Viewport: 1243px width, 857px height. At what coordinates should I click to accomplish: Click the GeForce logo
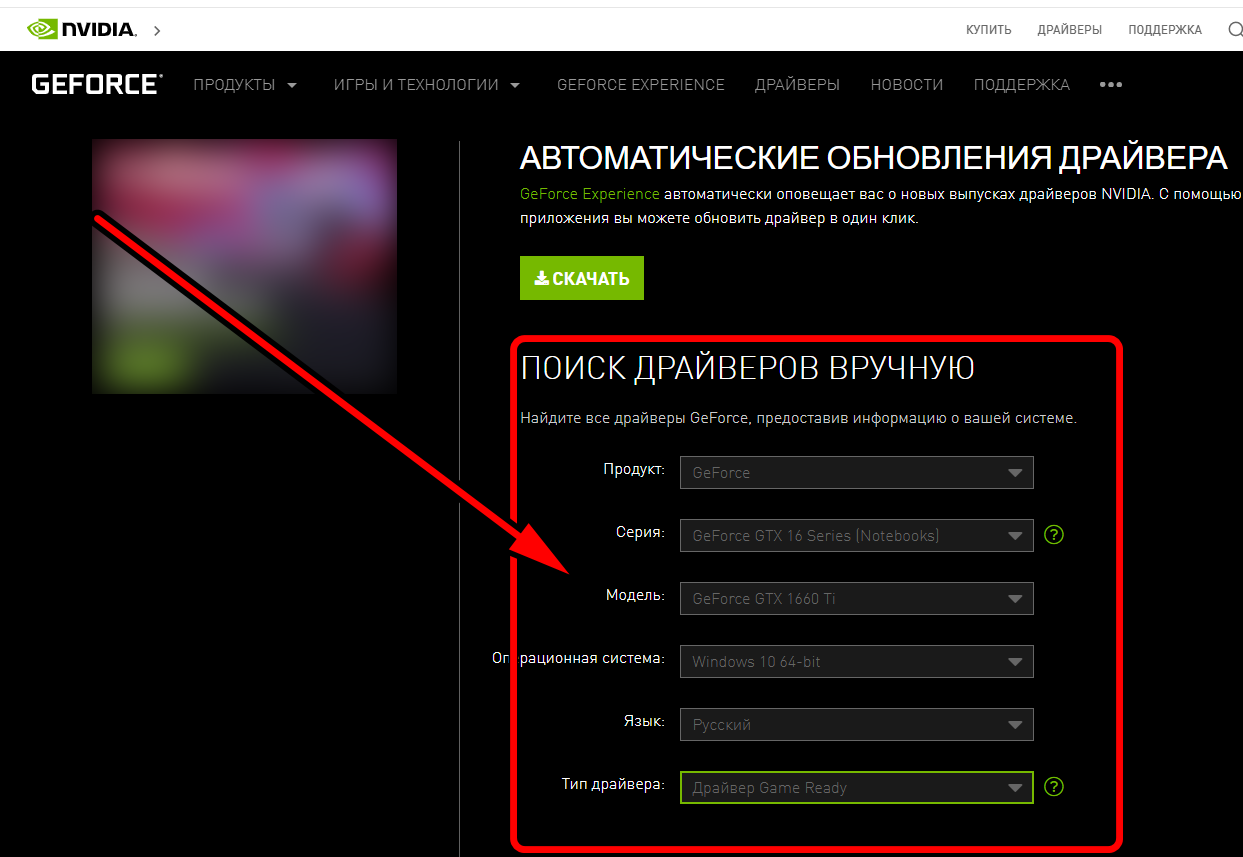click(96, 84)
